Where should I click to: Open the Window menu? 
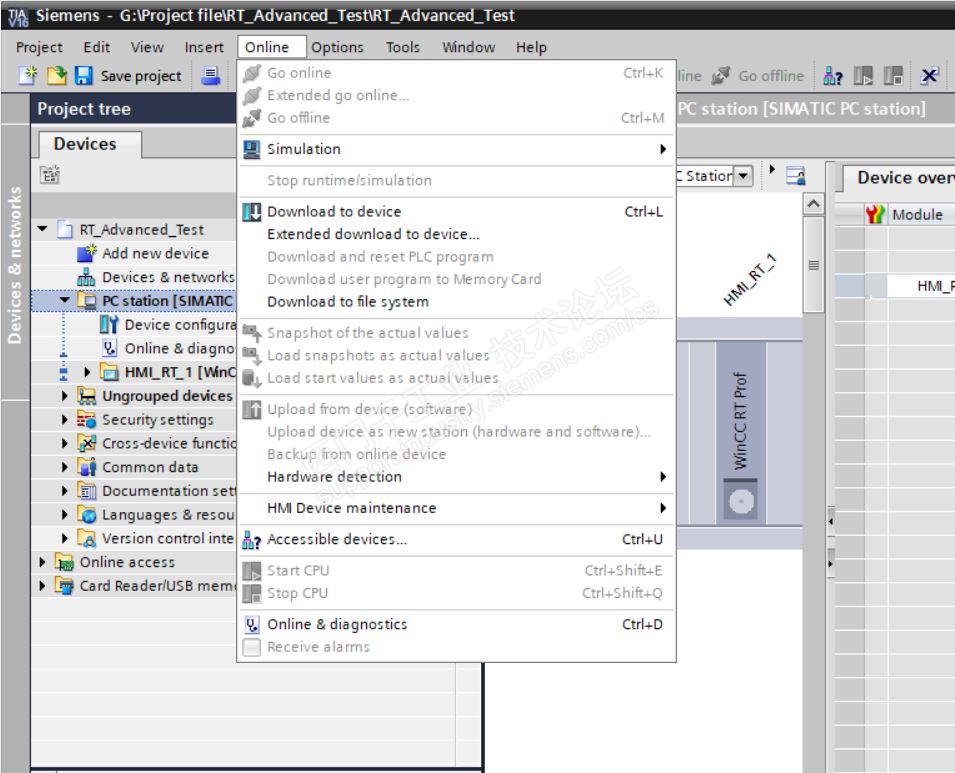(x=468, y=47)
